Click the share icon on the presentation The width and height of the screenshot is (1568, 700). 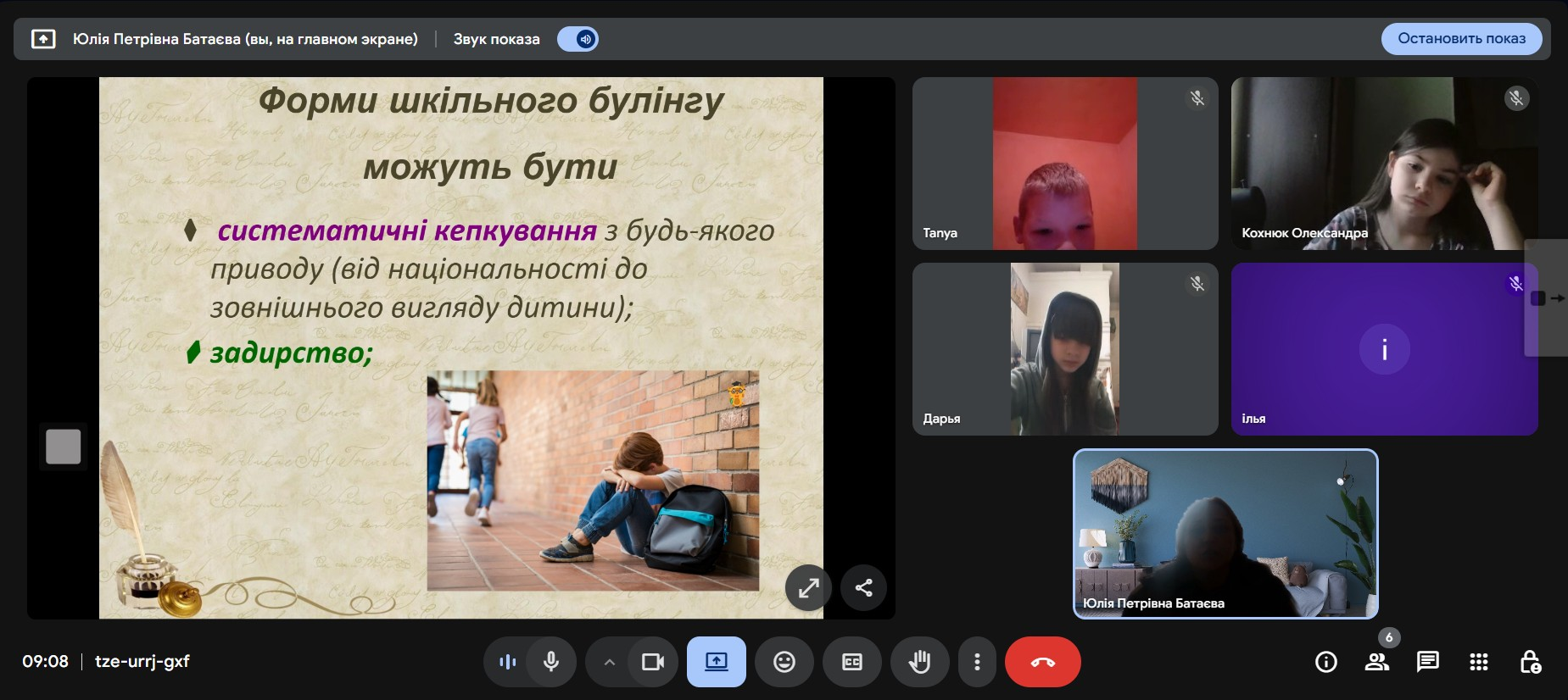pyautogui.click(x=863, y=587)
